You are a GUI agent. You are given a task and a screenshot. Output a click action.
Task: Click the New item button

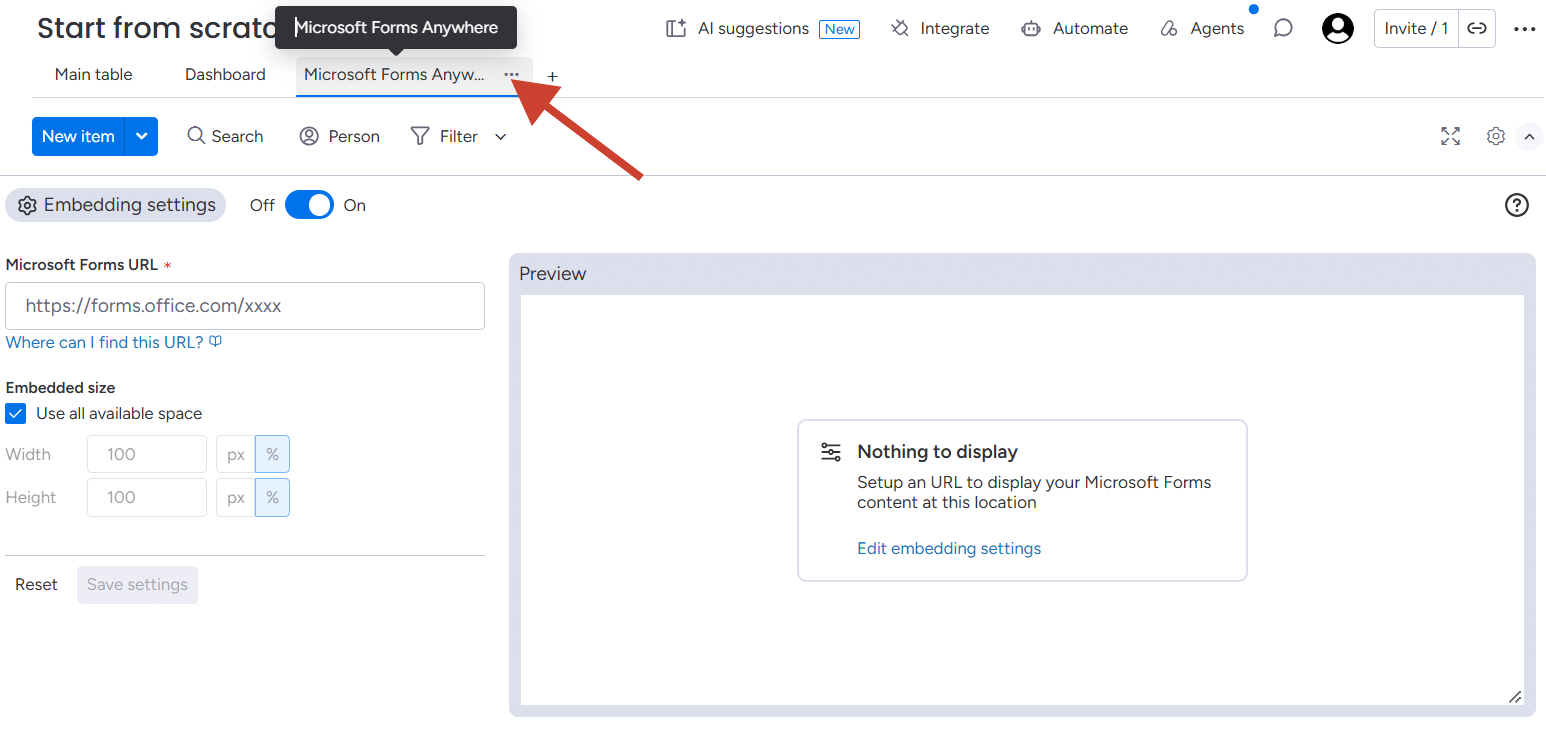pyautogui.click(x=78, y=136)
